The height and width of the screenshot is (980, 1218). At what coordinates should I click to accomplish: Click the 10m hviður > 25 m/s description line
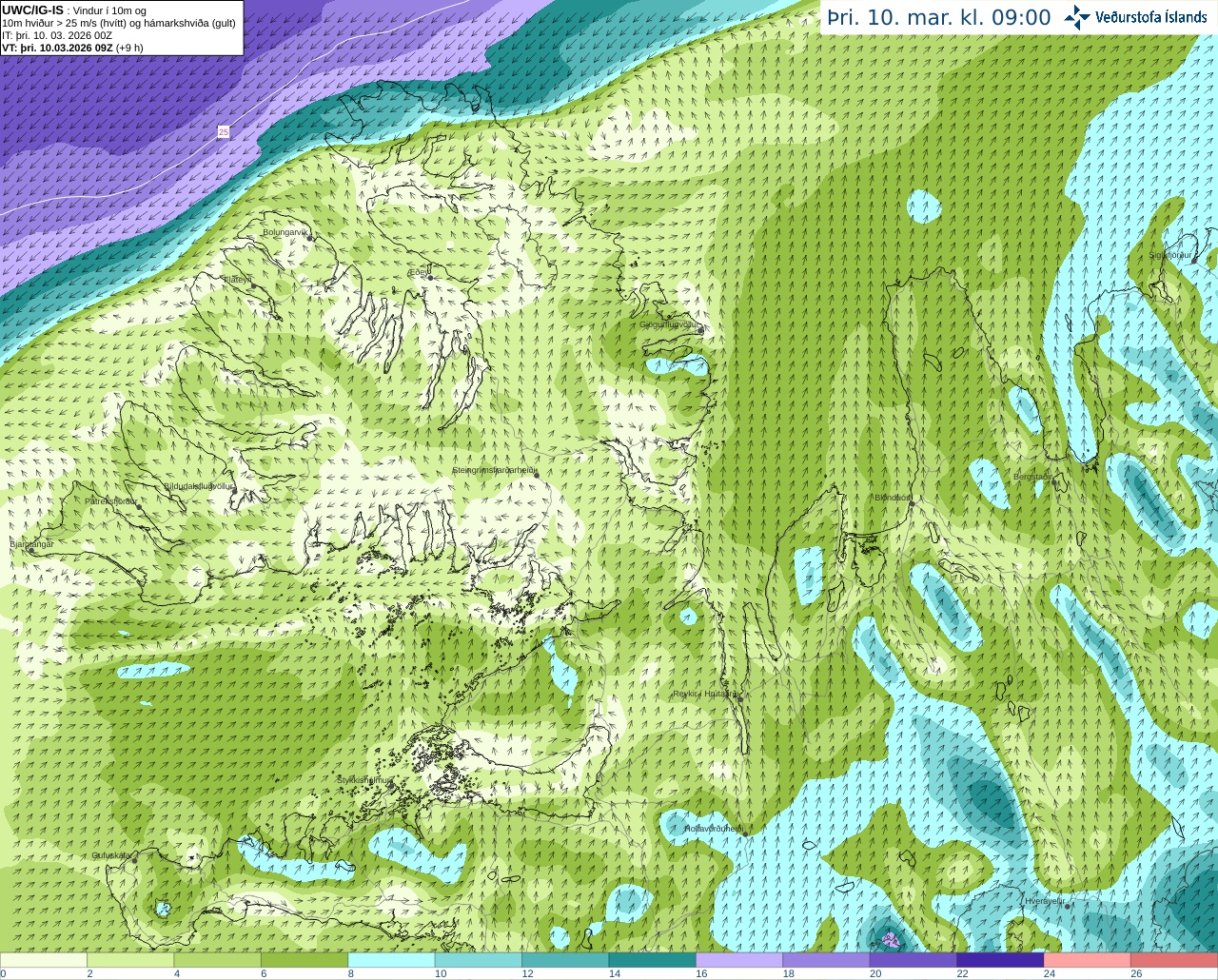coord(119,23)
